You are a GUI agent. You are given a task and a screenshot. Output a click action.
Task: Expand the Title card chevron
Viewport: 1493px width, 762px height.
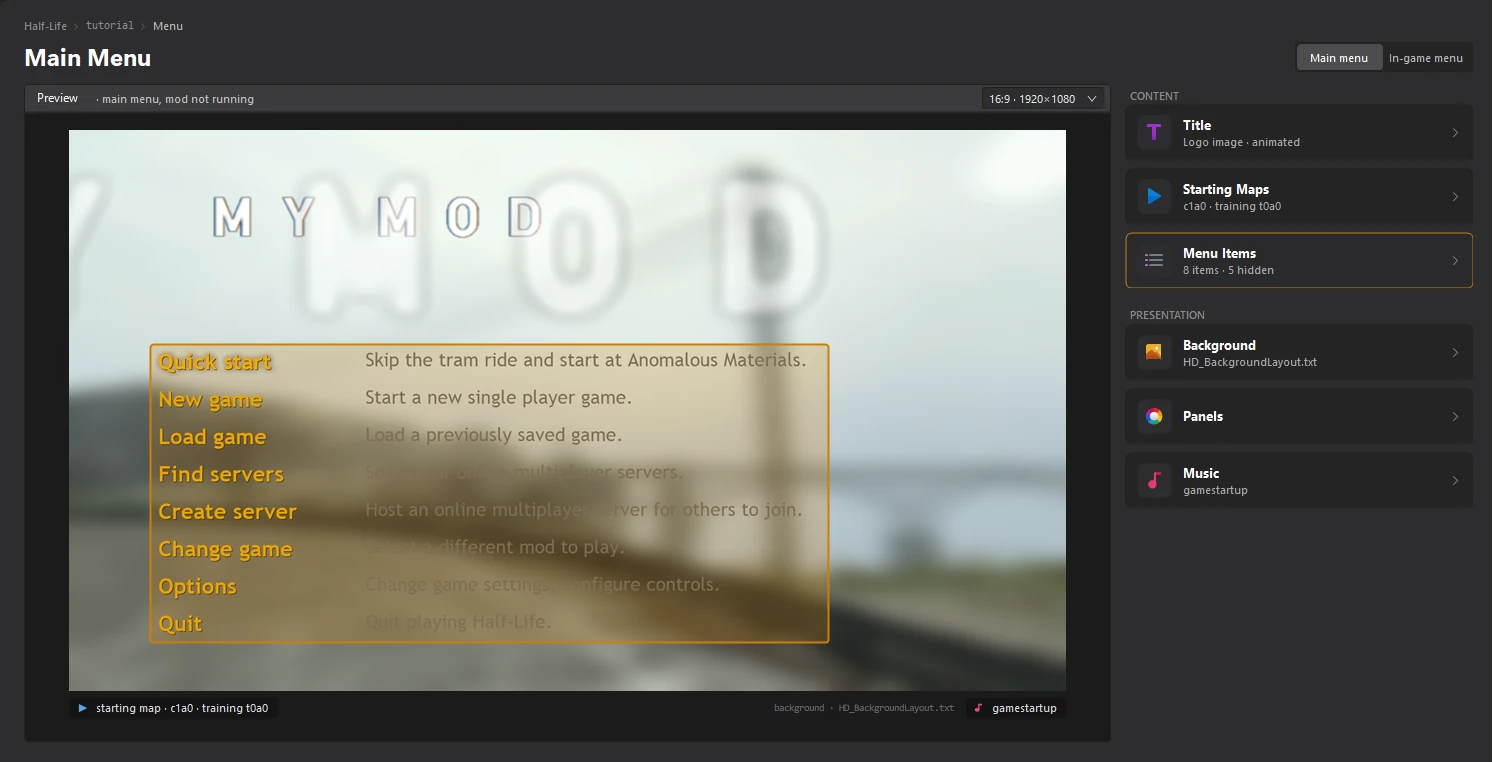point(1455,132)
